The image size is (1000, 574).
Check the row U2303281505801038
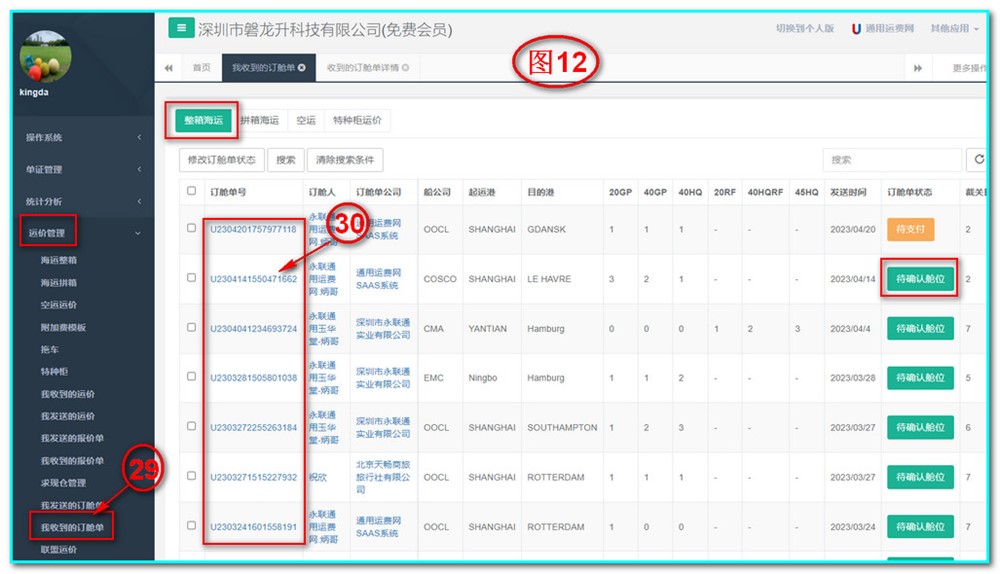click(191, 376)
